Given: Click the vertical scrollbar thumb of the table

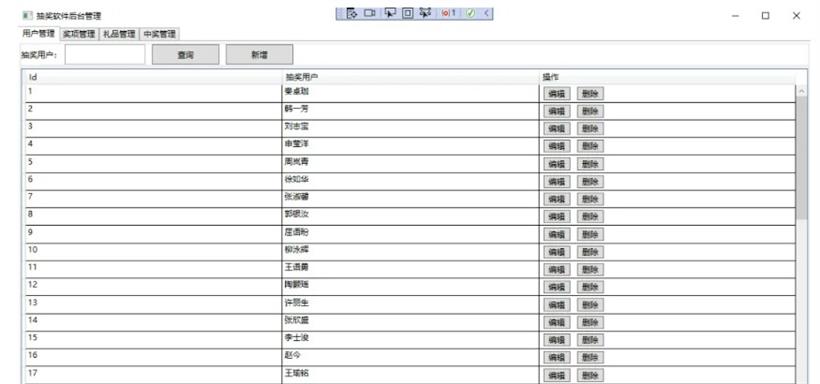Looking at the screenshot, I should click(802, 159).
